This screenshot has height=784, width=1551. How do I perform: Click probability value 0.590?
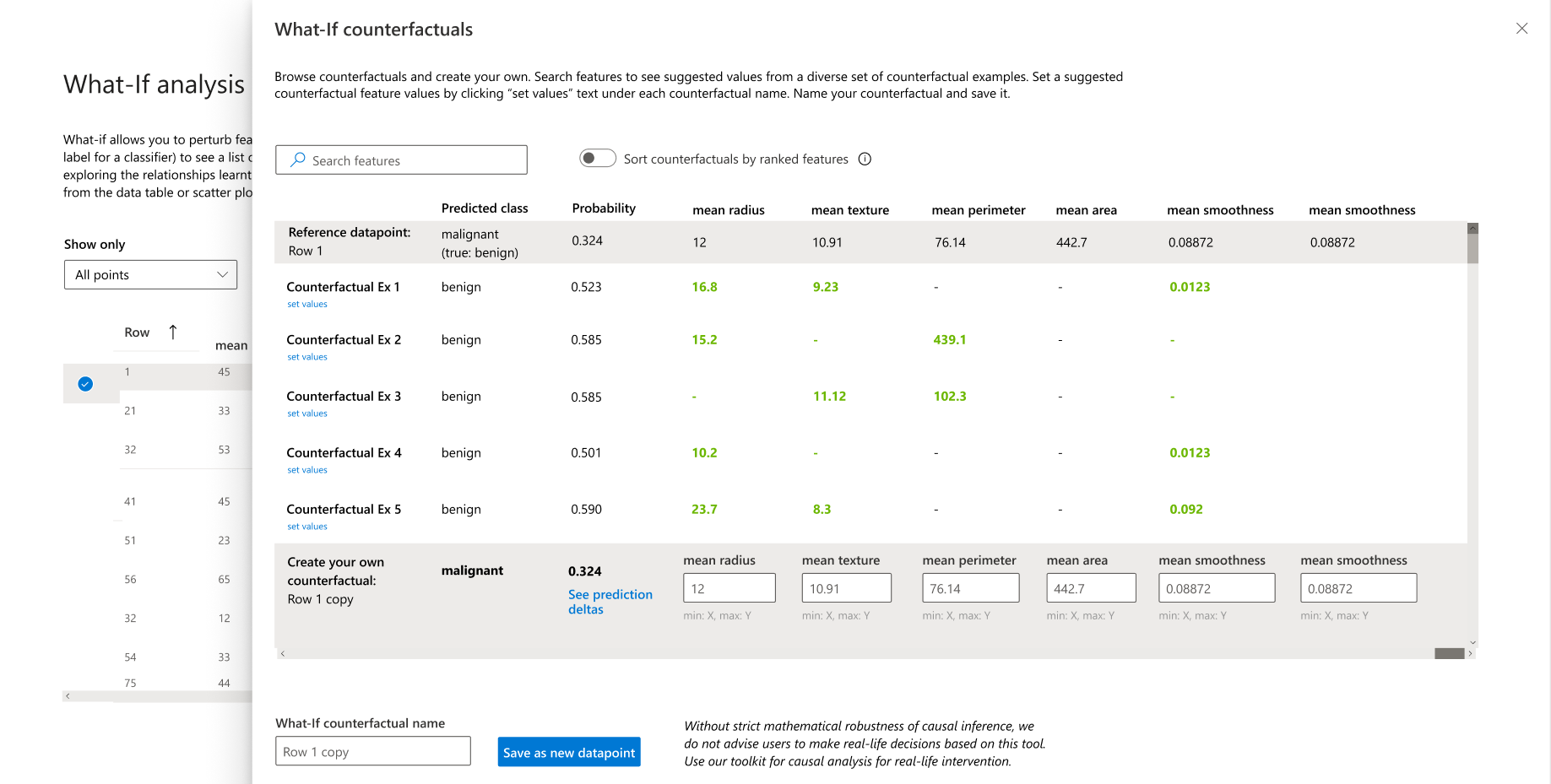click(x=586, y=509)
